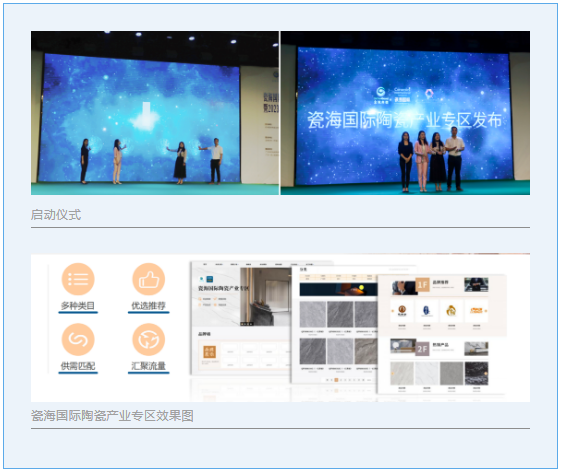Click the highlighted orange pagination page button

pos(336,380)
